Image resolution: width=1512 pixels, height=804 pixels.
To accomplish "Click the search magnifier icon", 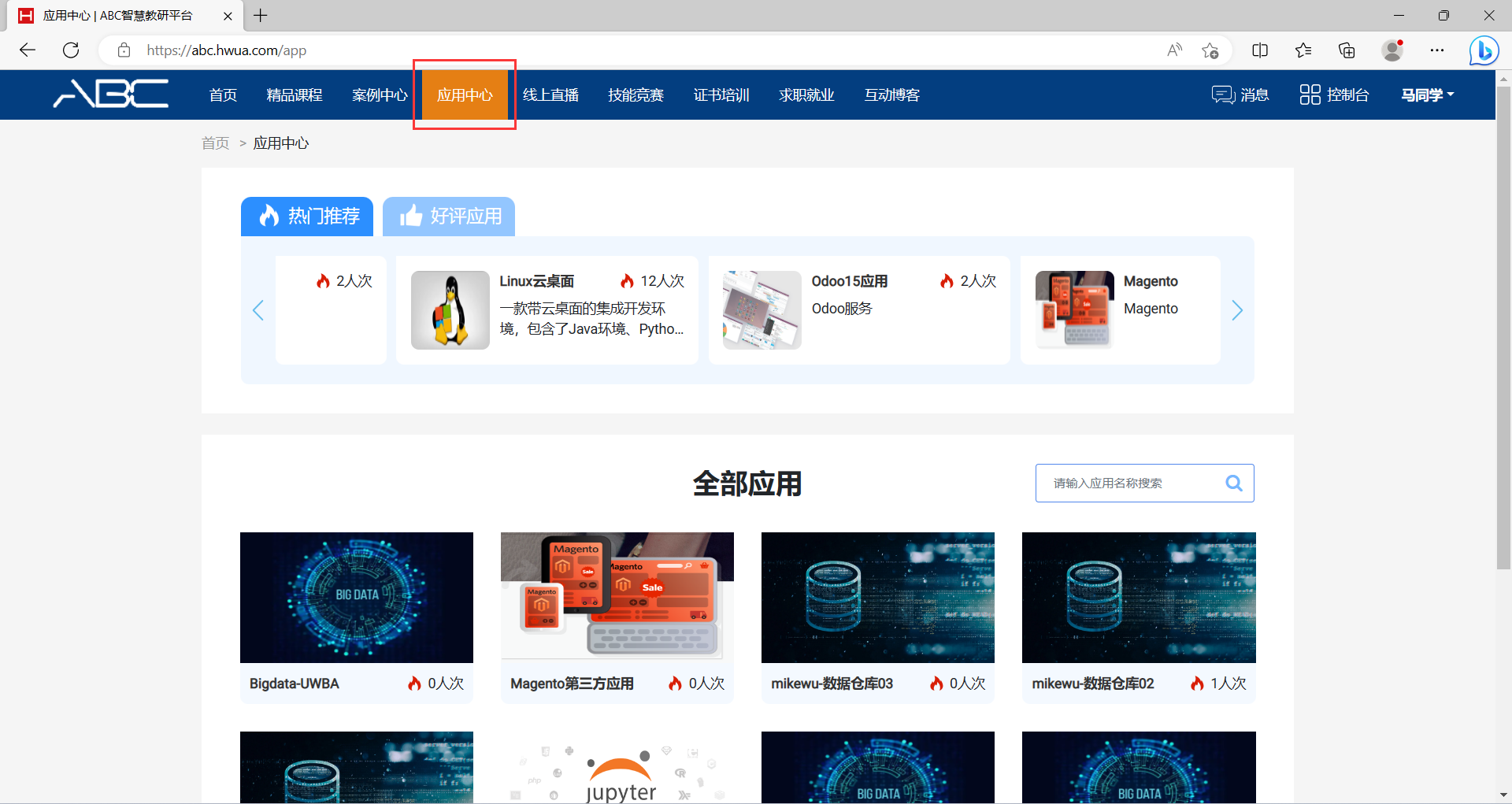I will click(1234, 483).
